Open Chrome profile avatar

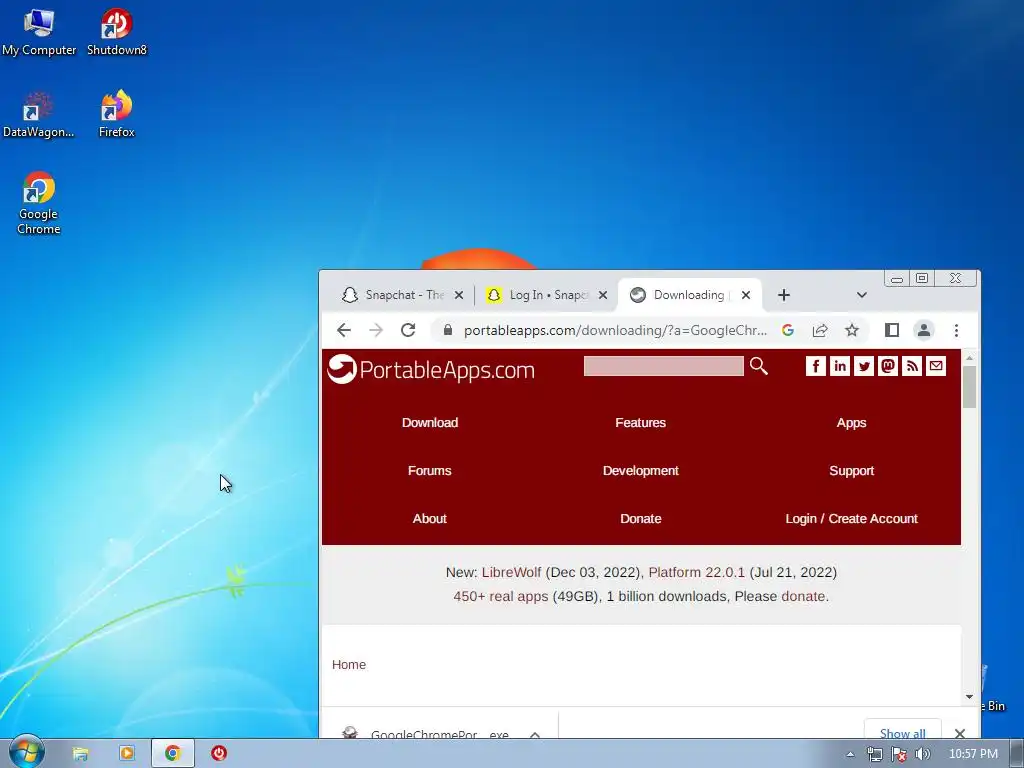coord(923,330)
